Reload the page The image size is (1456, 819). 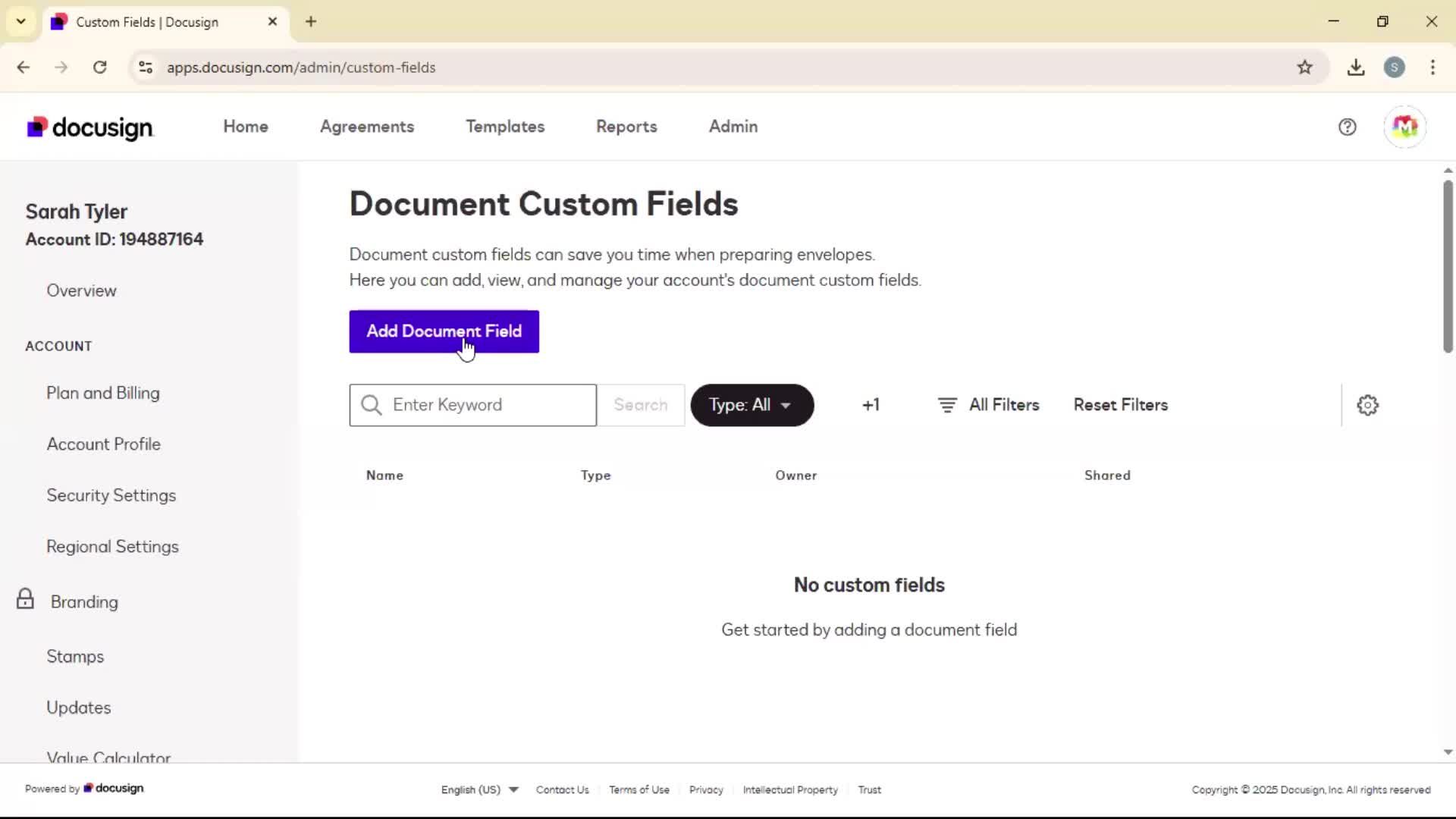[x=99, y=67]
